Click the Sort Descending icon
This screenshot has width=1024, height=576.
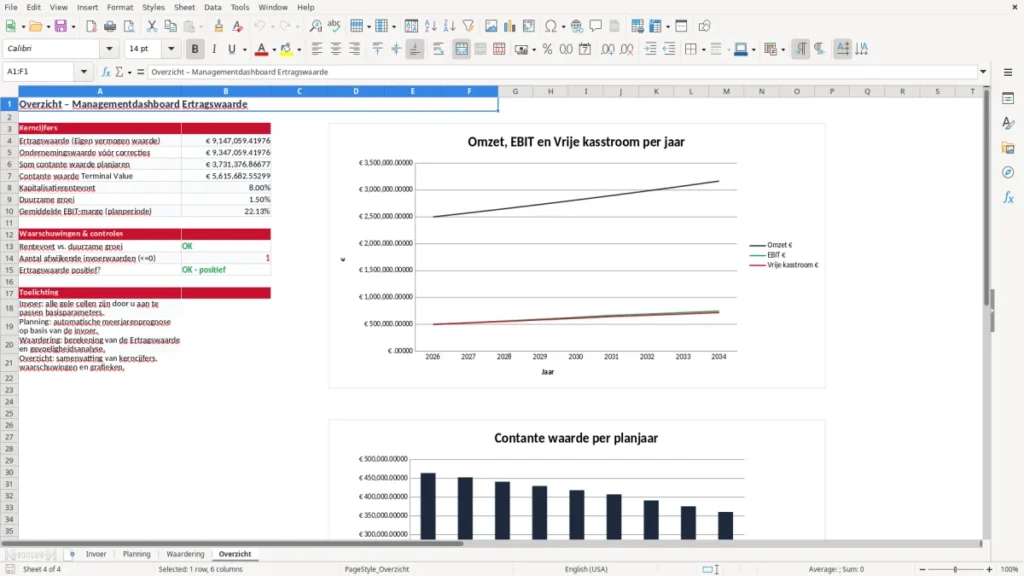[449, 26]
